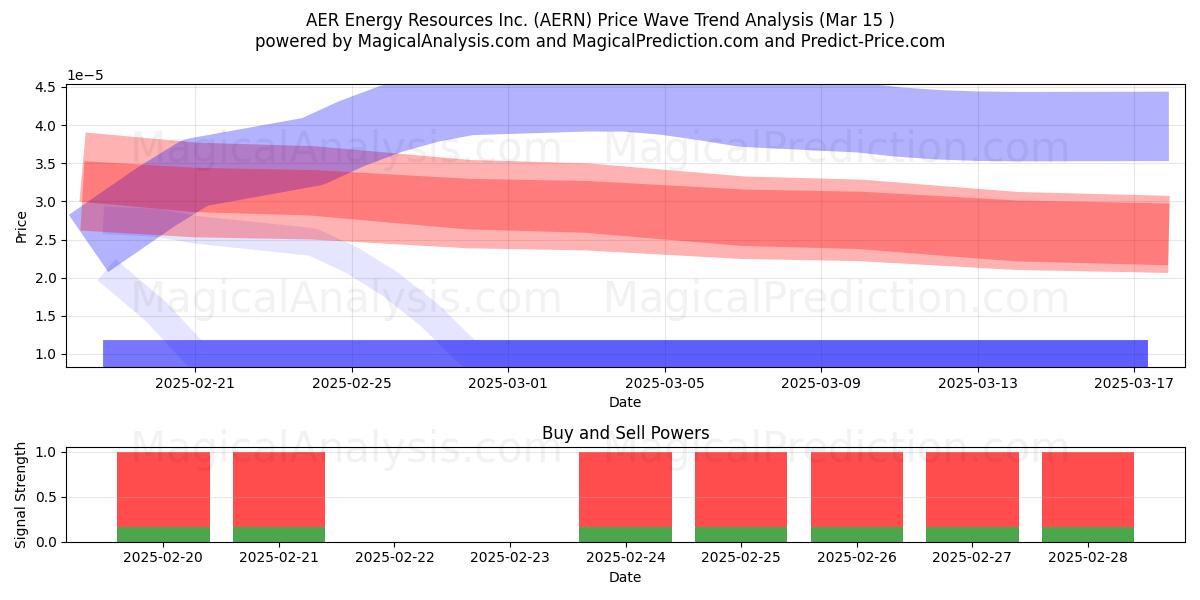Click the 2.0 price axis tick
The width and height of the screenshot is (1200, 600).
[47, 278]
